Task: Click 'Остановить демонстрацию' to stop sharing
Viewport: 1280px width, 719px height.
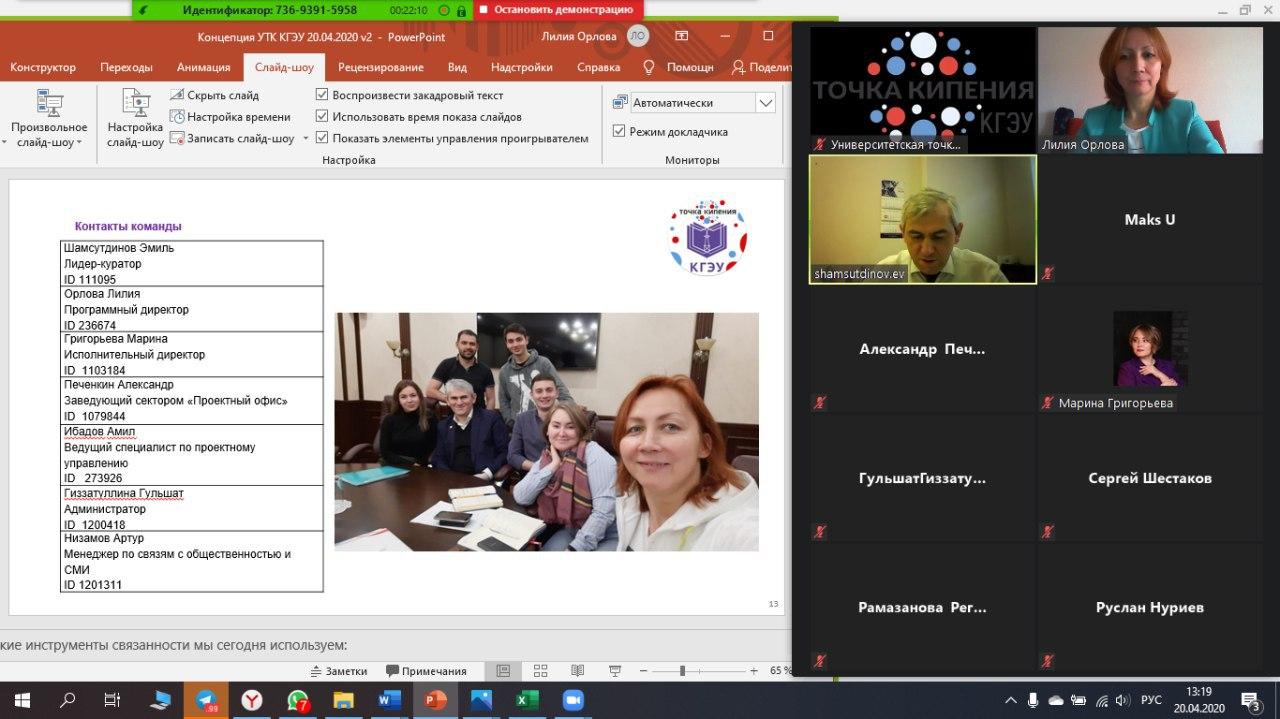Action: (x=557, y=10)
